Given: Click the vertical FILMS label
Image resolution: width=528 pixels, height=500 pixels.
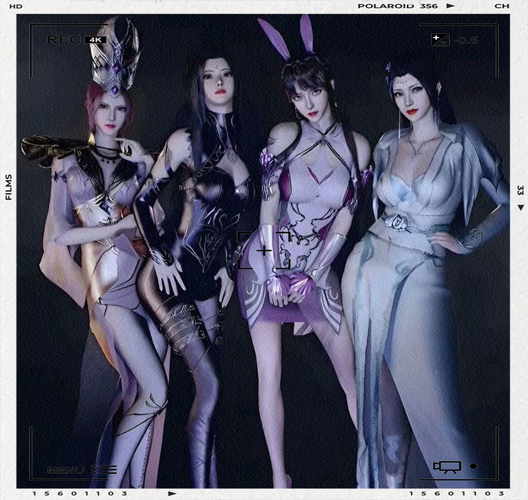Looking at the screenshot, I should [9, 187].
